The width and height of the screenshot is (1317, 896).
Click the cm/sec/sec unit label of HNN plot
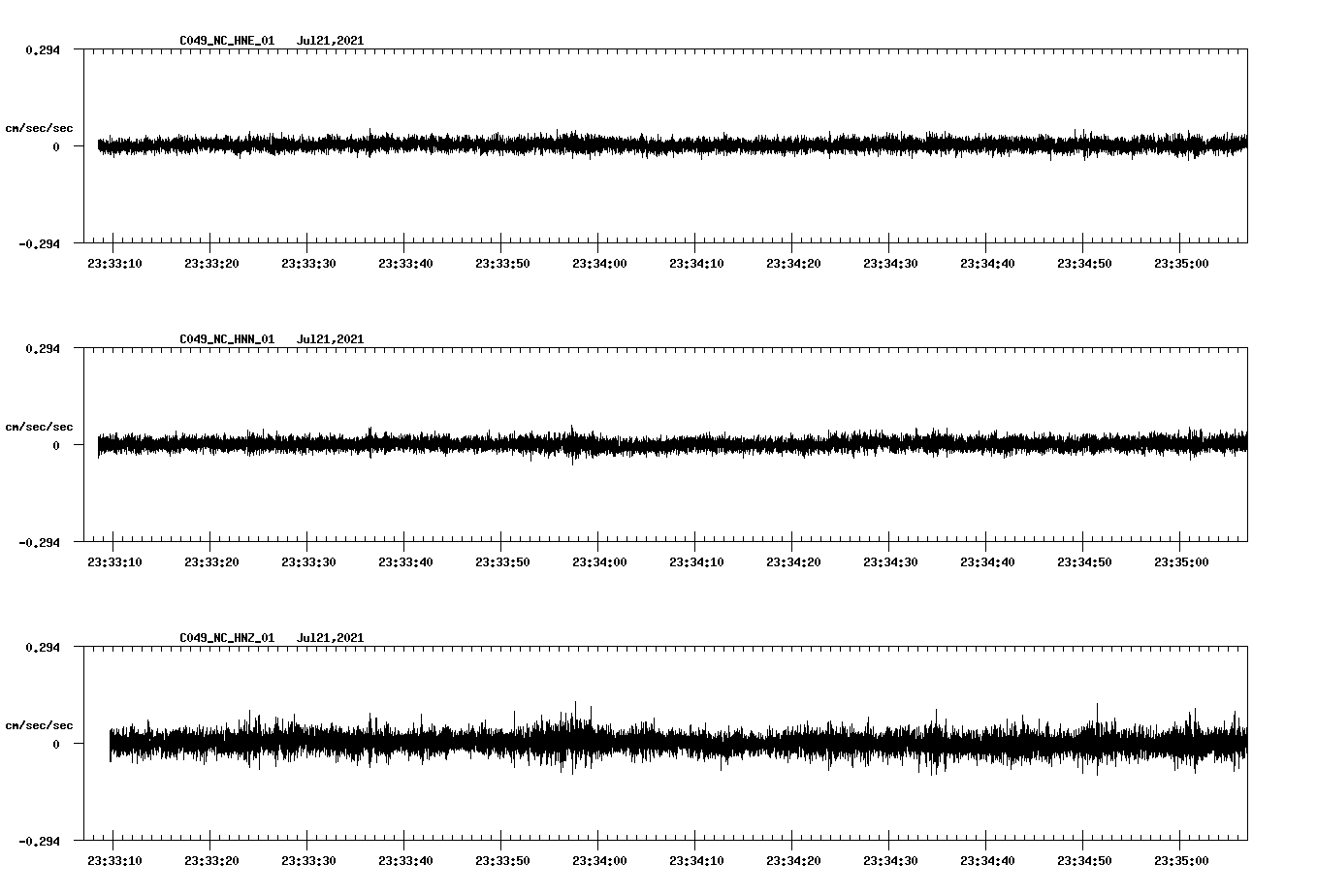(39, 427)
